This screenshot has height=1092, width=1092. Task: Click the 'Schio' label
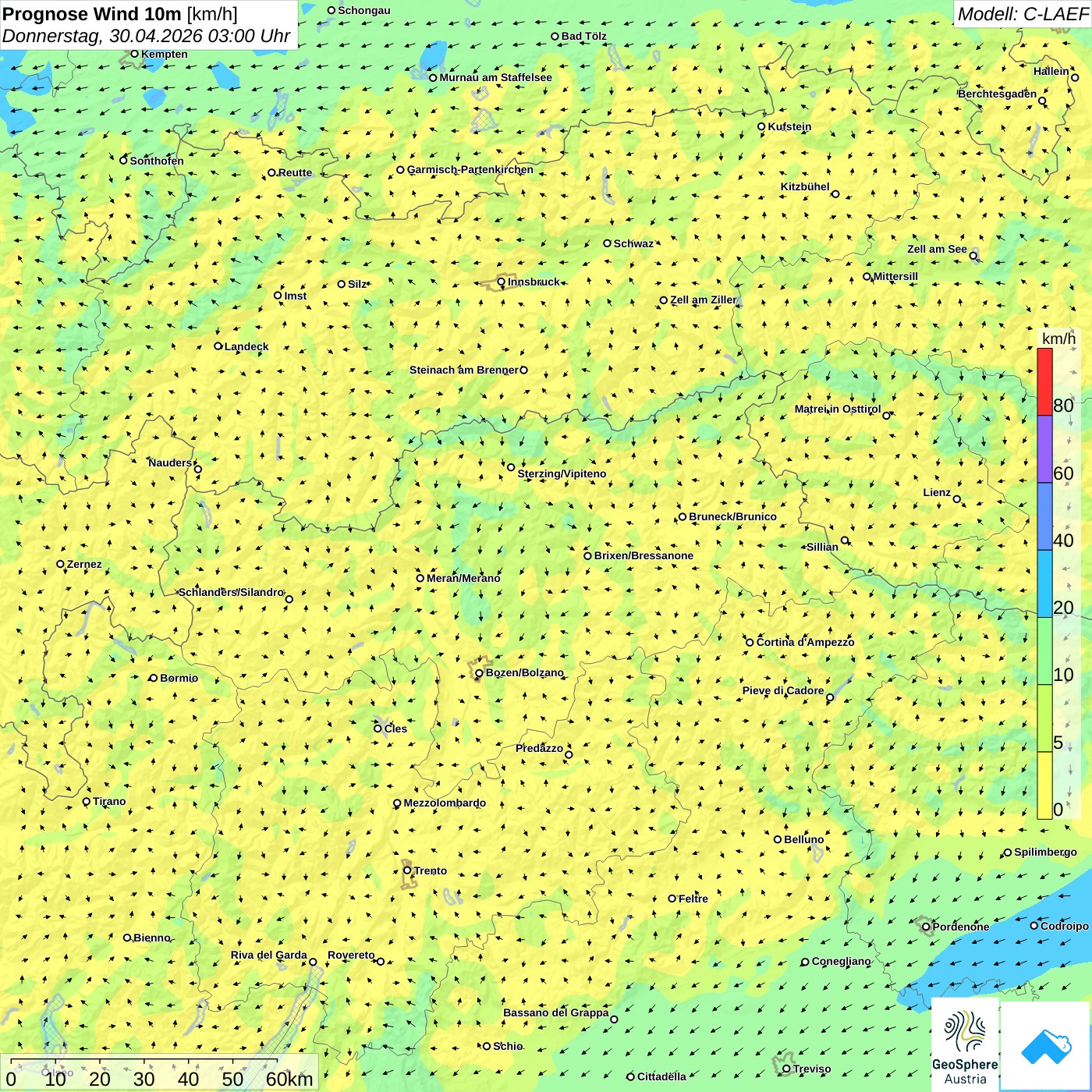508,1046
